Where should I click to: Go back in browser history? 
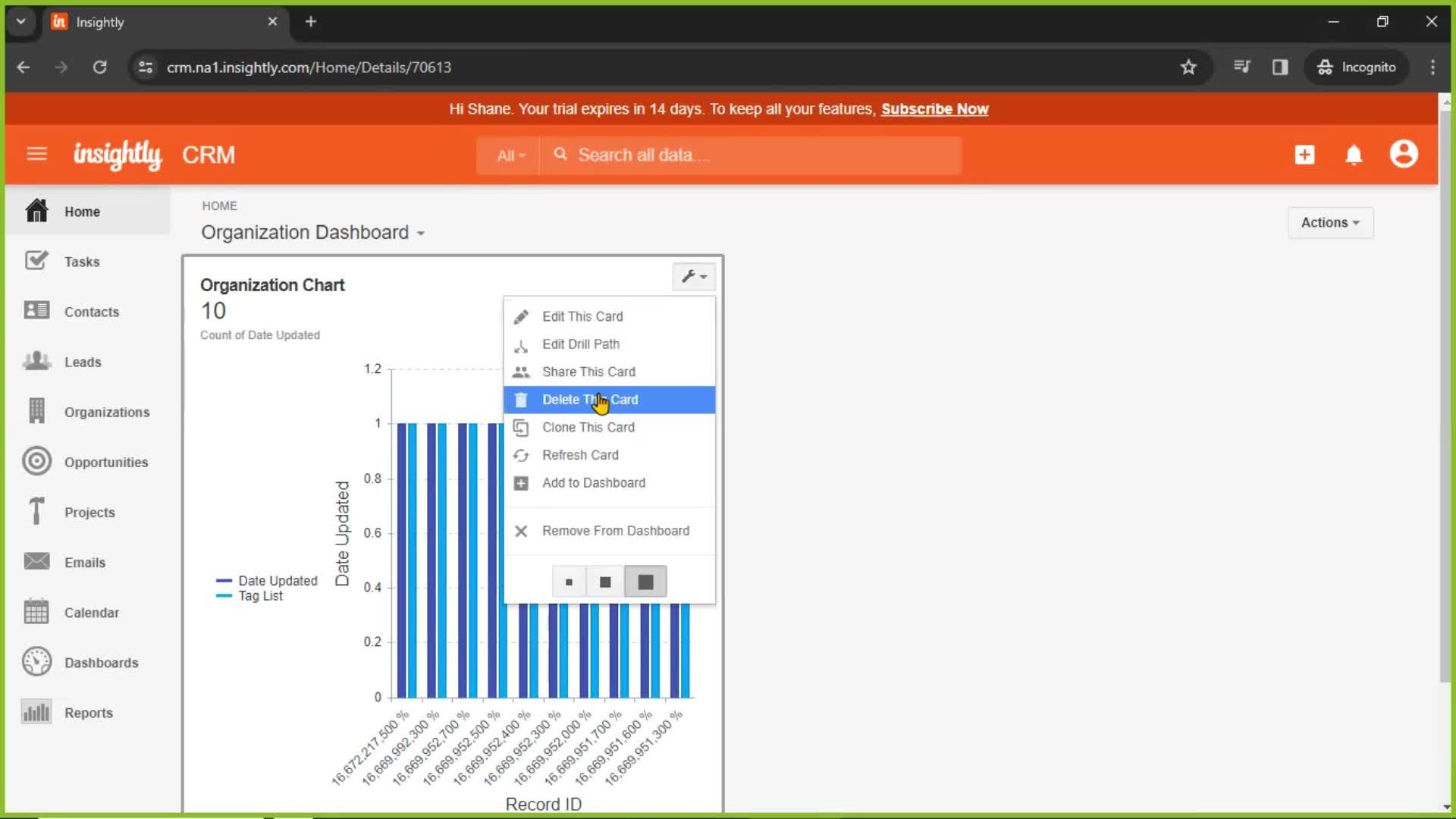coord(24,67)
